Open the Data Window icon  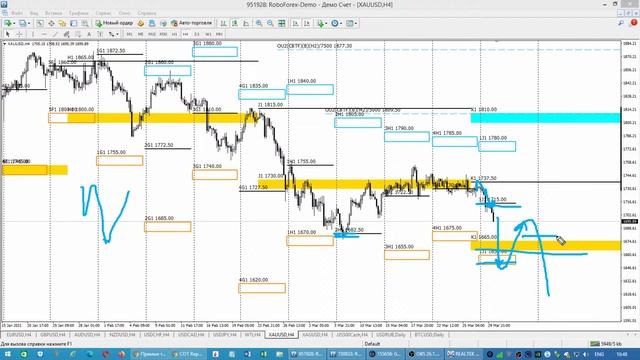pyautogui.click(x=51, y=23)
